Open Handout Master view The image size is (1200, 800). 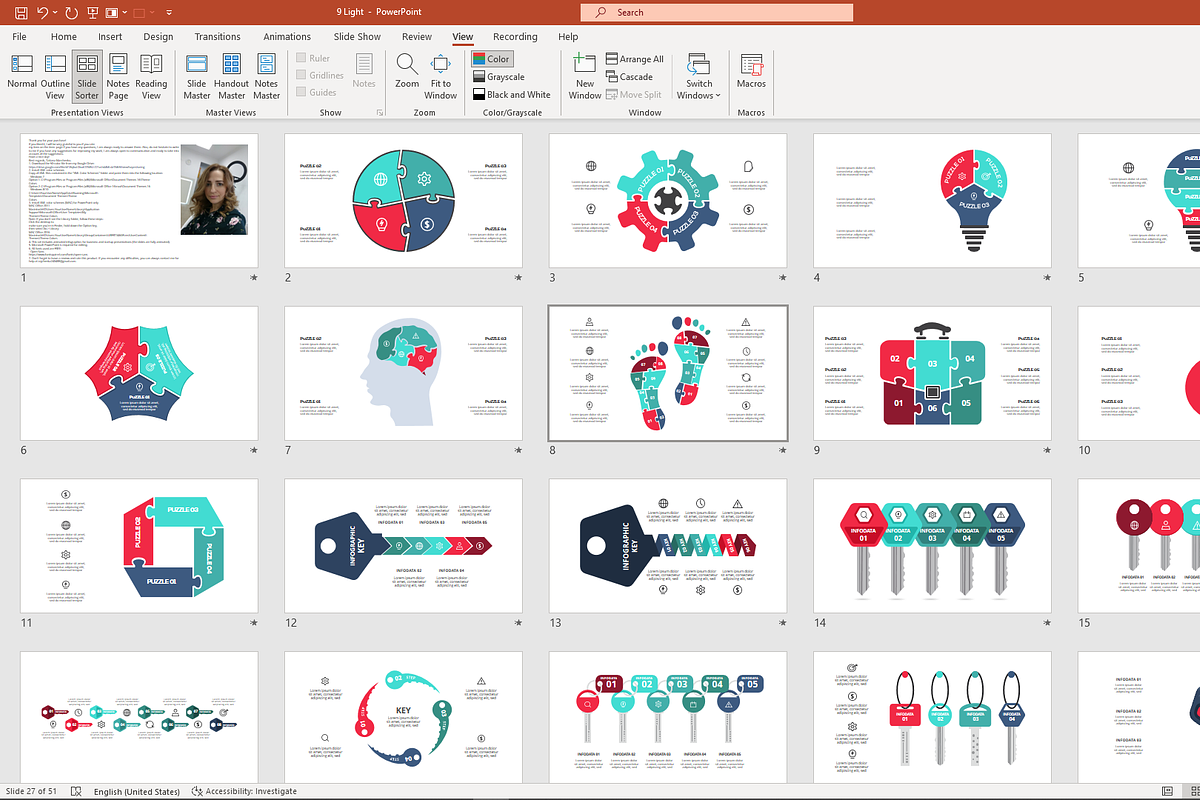(232, 76)
